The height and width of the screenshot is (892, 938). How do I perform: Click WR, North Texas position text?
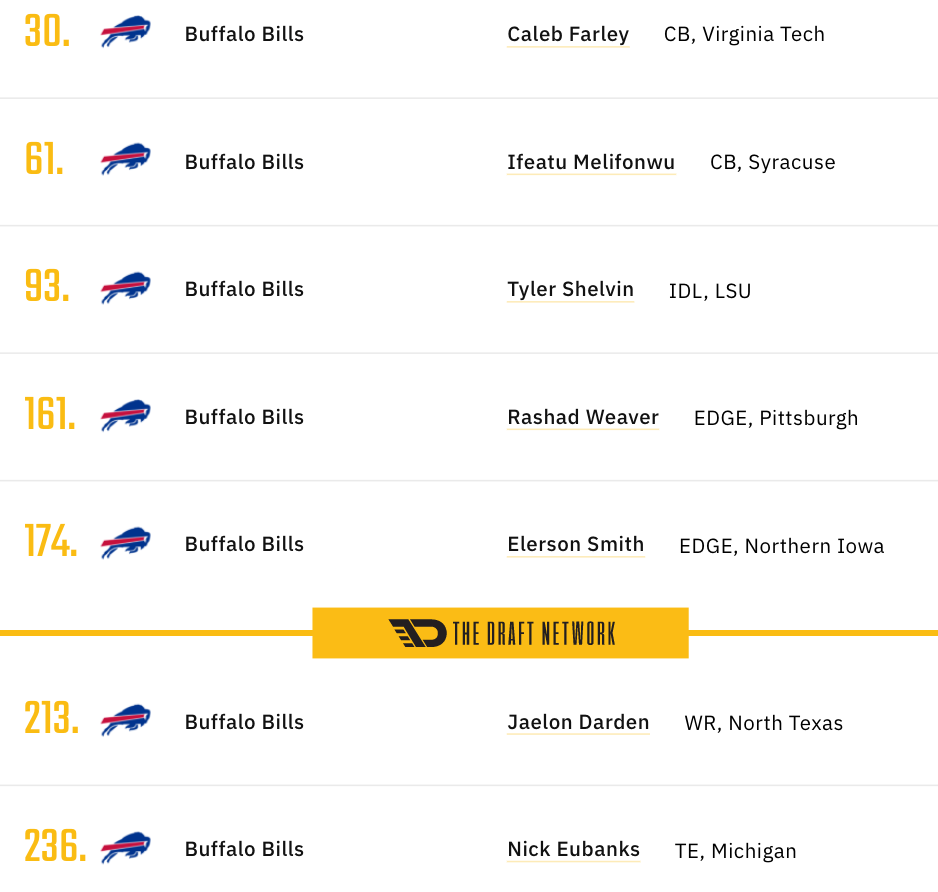click(x=763, y=723)
